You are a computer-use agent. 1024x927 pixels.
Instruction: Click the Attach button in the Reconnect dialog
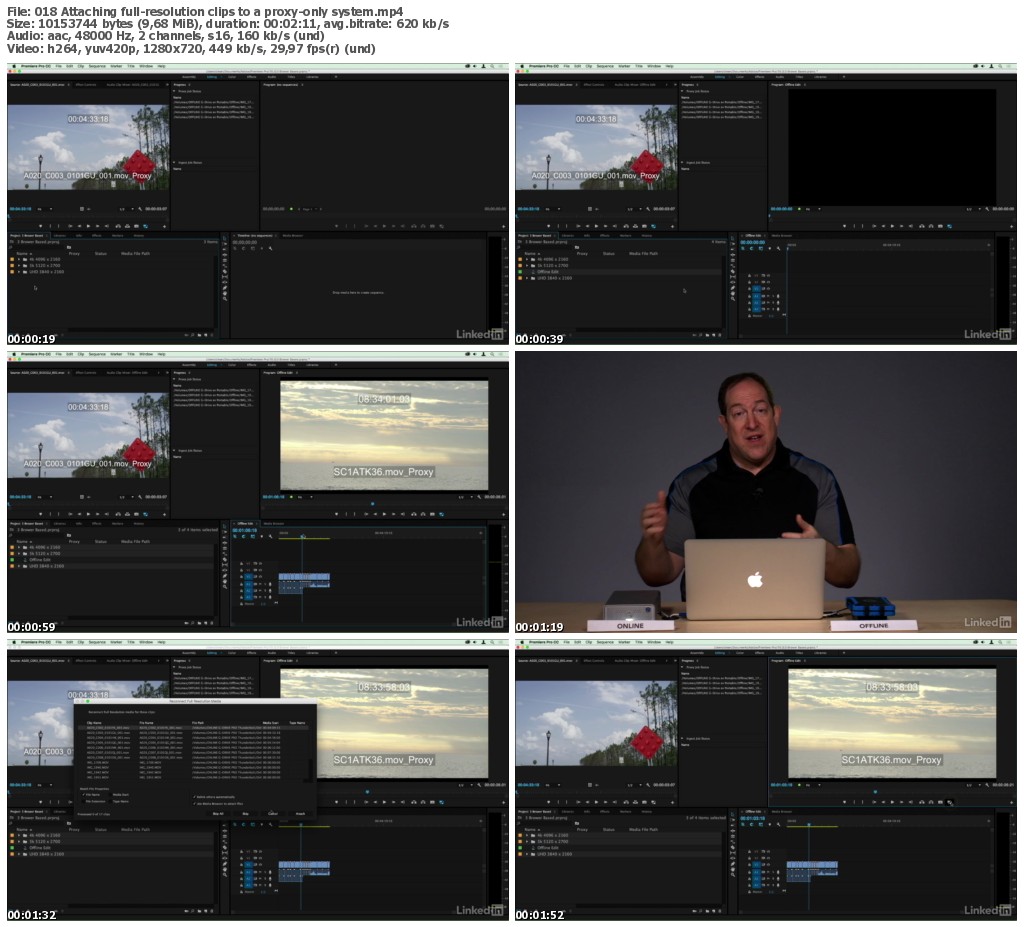[x=300, y=813]
